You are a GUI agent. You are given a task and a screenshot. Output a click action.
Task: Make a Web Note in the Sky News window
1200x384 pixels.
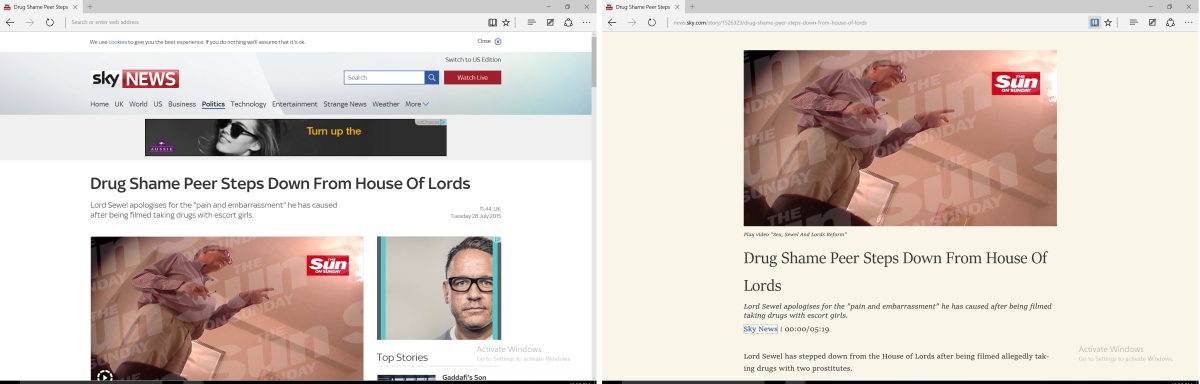pos(550,22)
